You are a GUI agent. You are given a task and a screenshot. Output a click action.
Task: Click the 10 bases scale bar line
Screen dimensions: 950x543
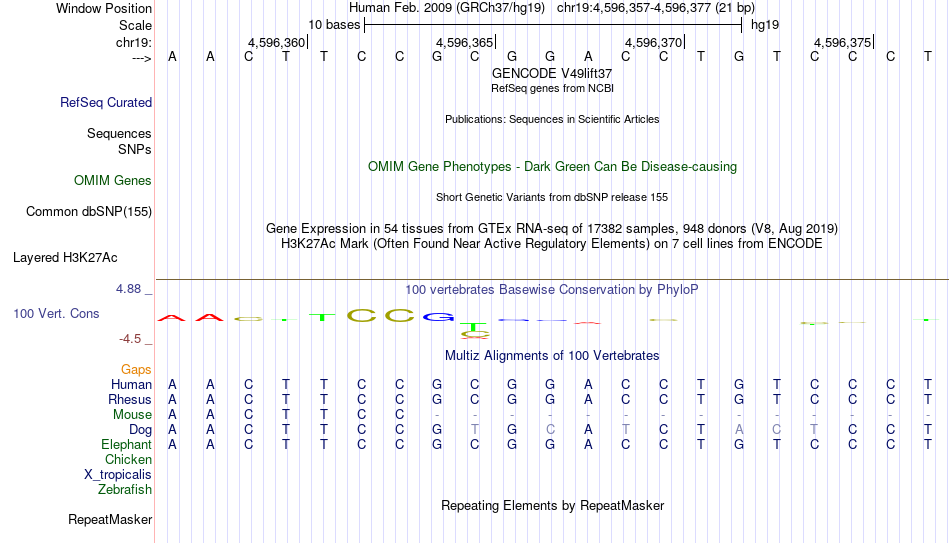pos(553,25)
